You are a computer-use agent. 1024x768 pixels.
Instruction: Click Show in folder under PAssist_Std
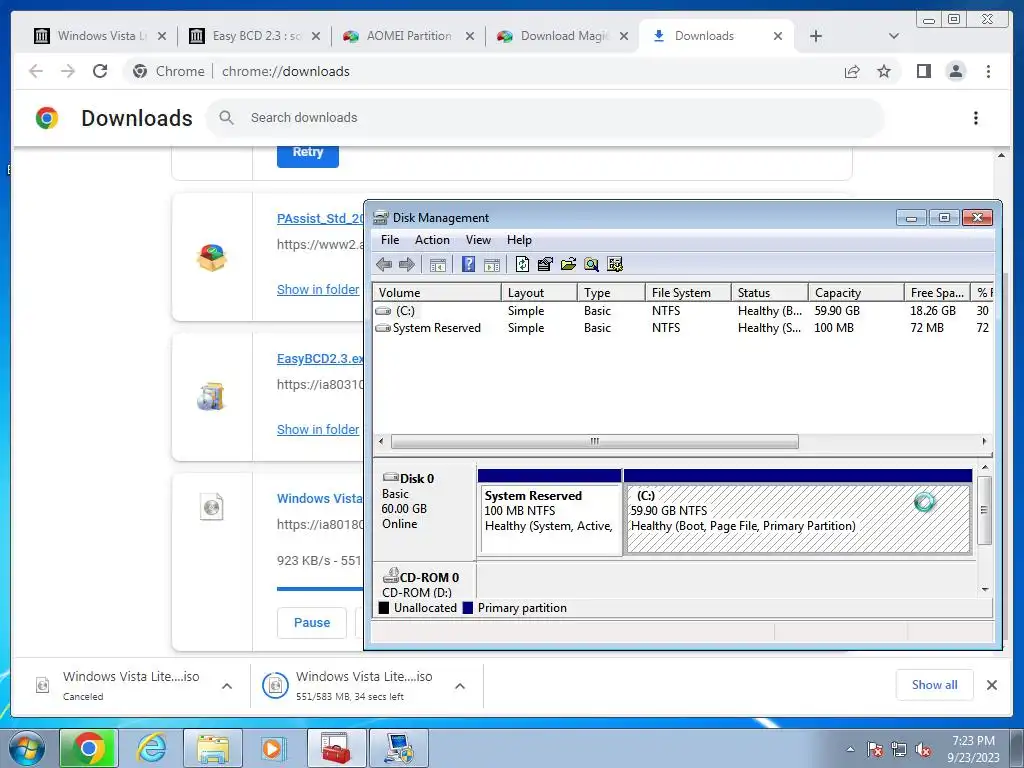pyautogui.click(x=318, y=289)
